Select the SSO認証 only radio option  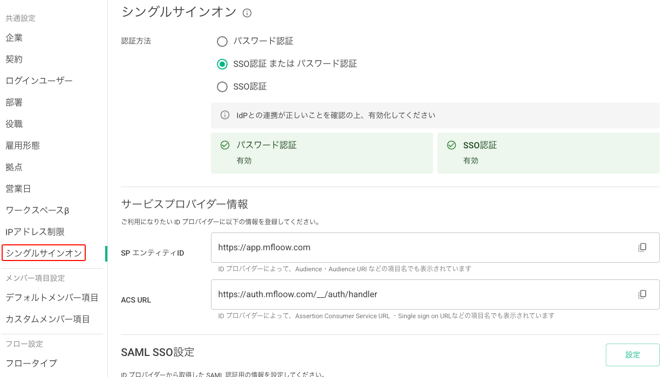[x=222, y=87]
